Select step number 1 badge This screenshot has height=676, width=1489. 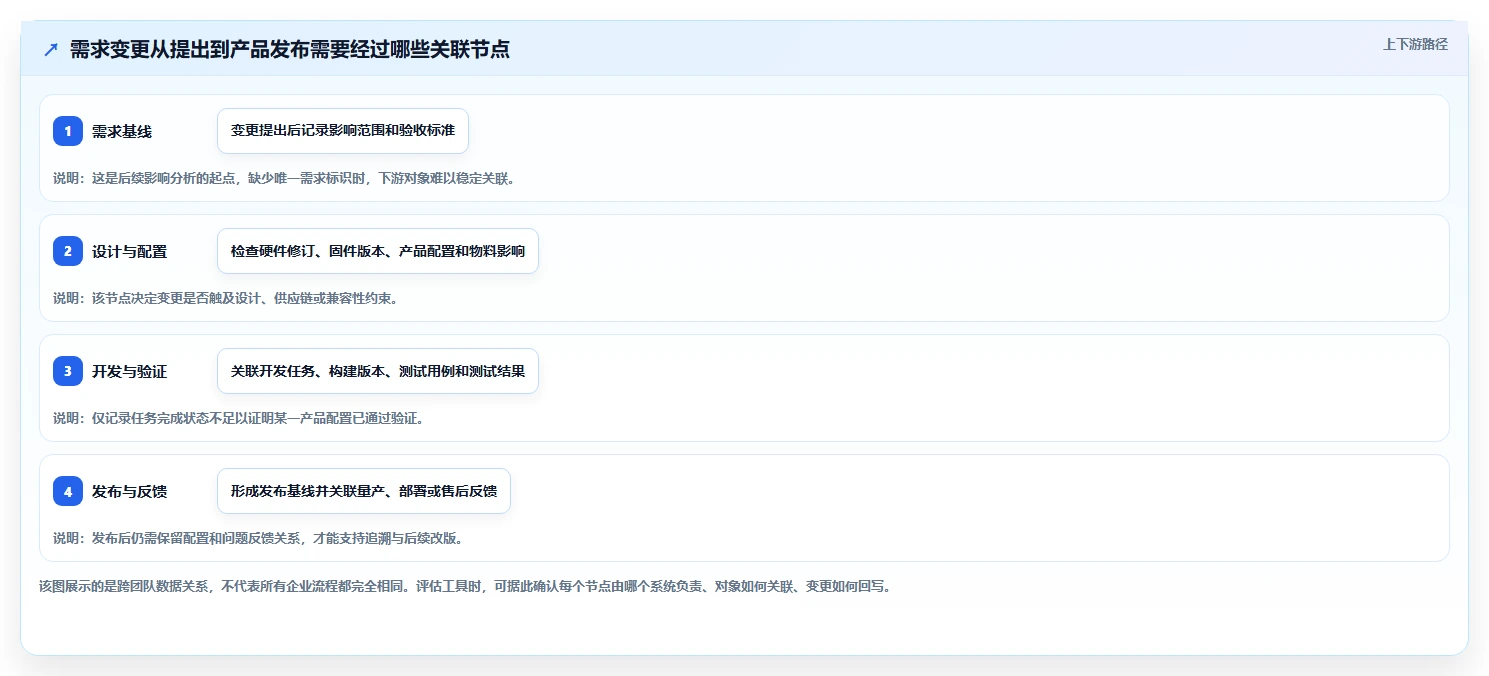(68, 131)
